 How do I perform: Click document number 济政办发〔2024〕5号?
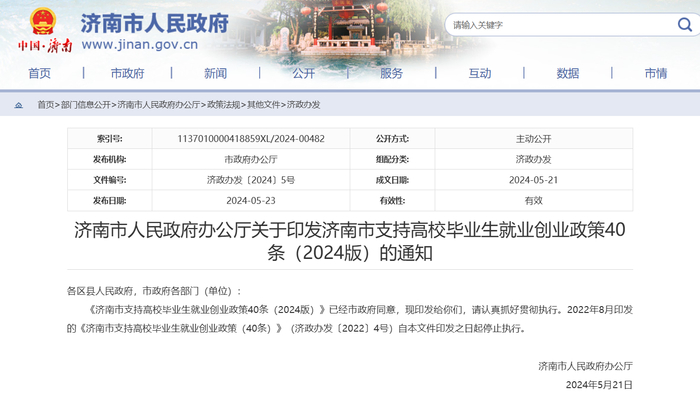click(x=251, y=180)
